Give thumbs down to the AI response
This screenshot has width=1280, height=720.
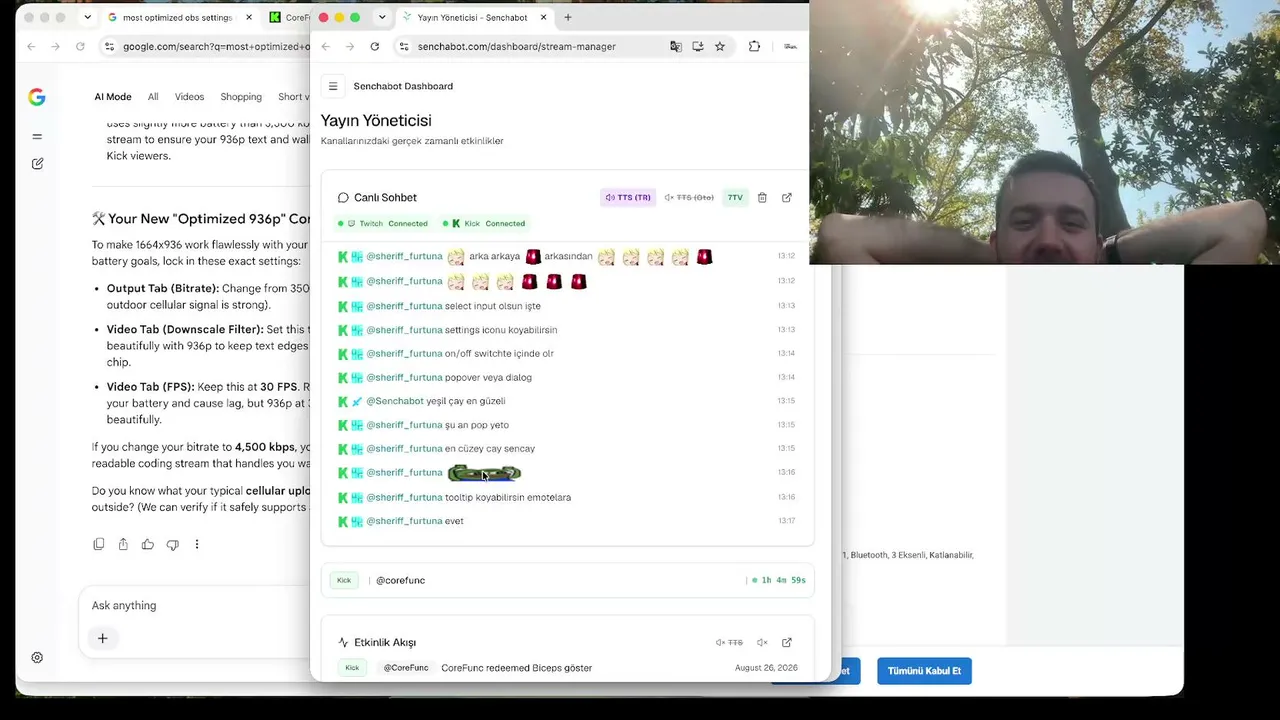pos(172,544)
